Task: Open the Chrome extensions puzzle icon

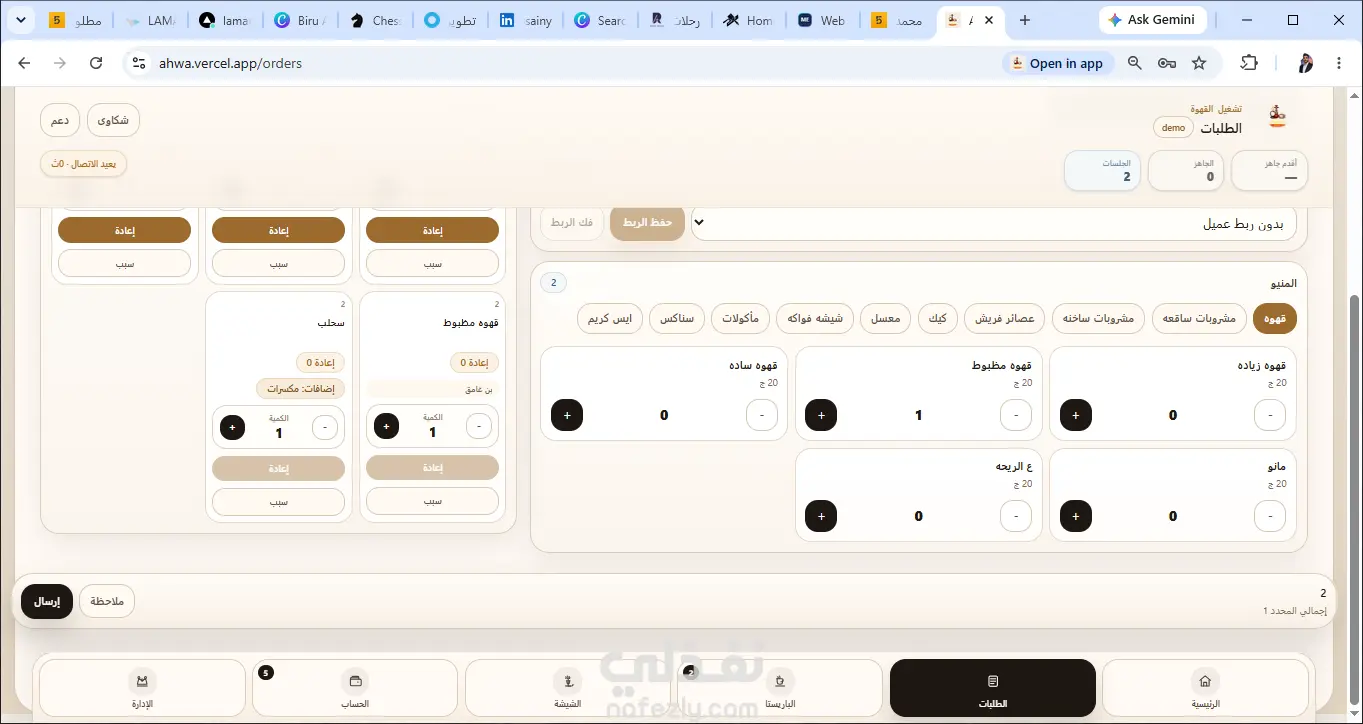Action: (1249, 63)
